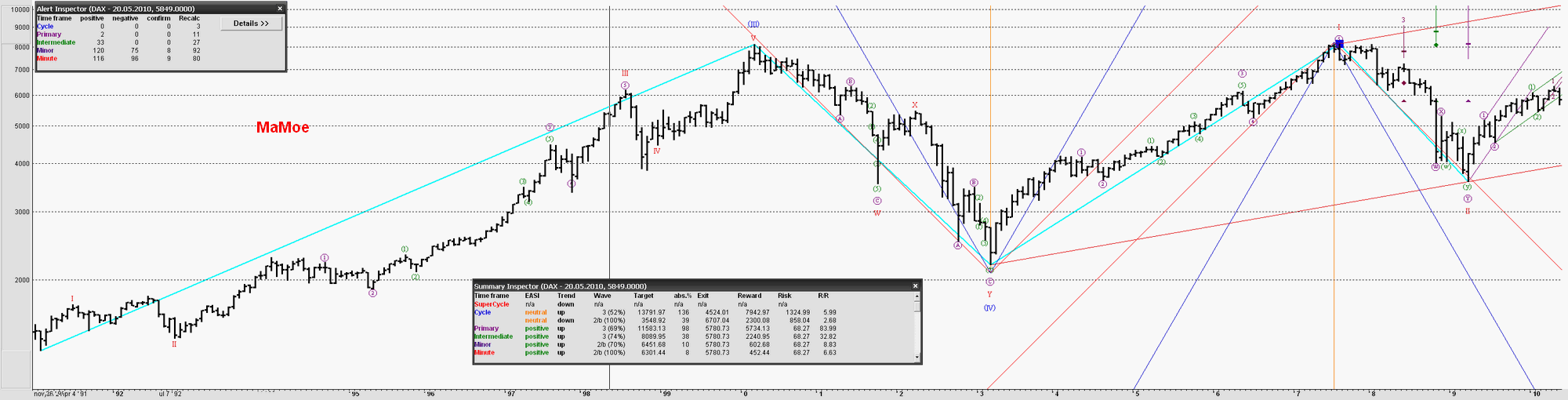Click the Exit column header

pyautogui.click(x=703, y=296)
